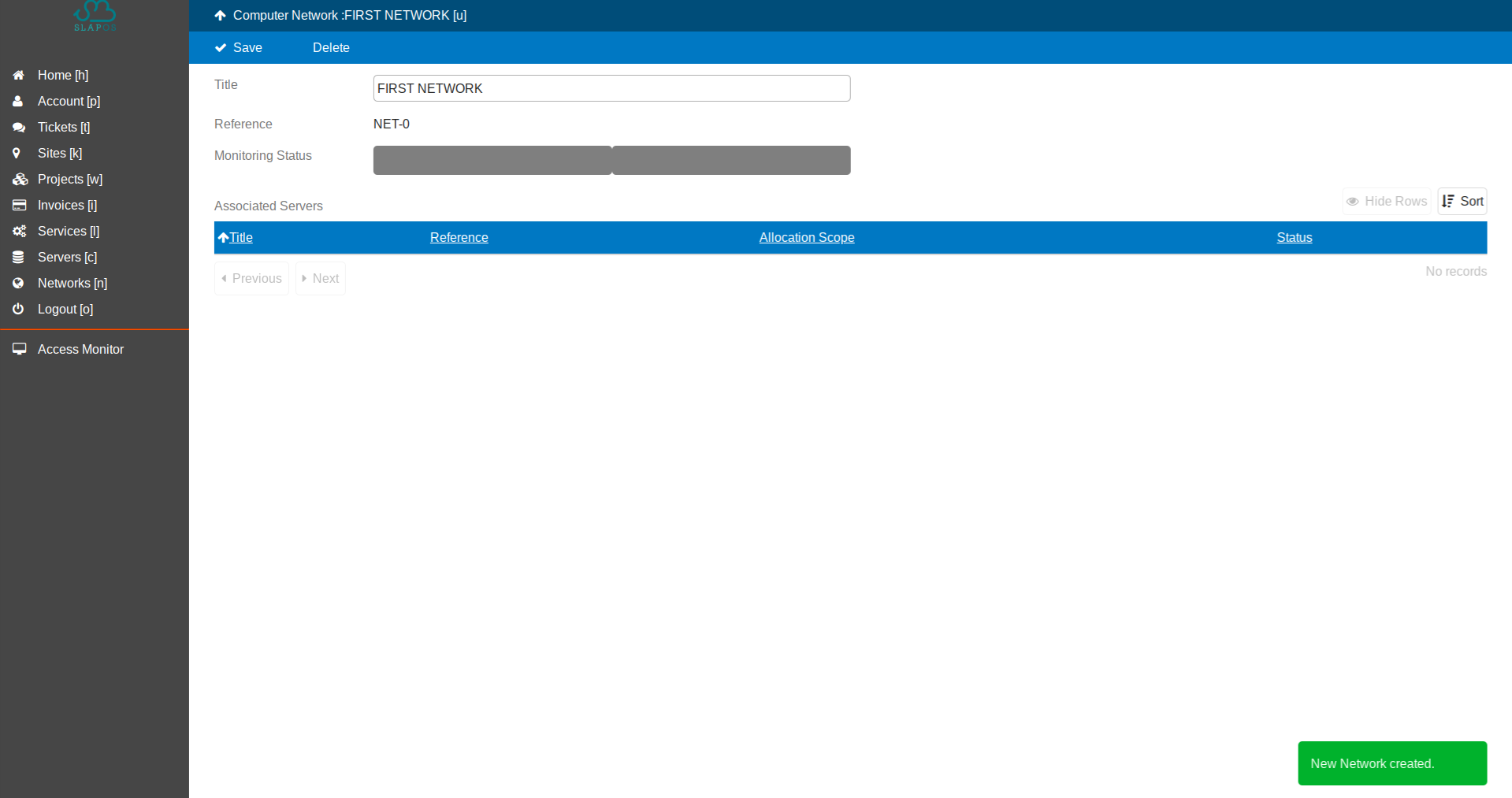Open Account [p] in sidebar

click(69, 102)
